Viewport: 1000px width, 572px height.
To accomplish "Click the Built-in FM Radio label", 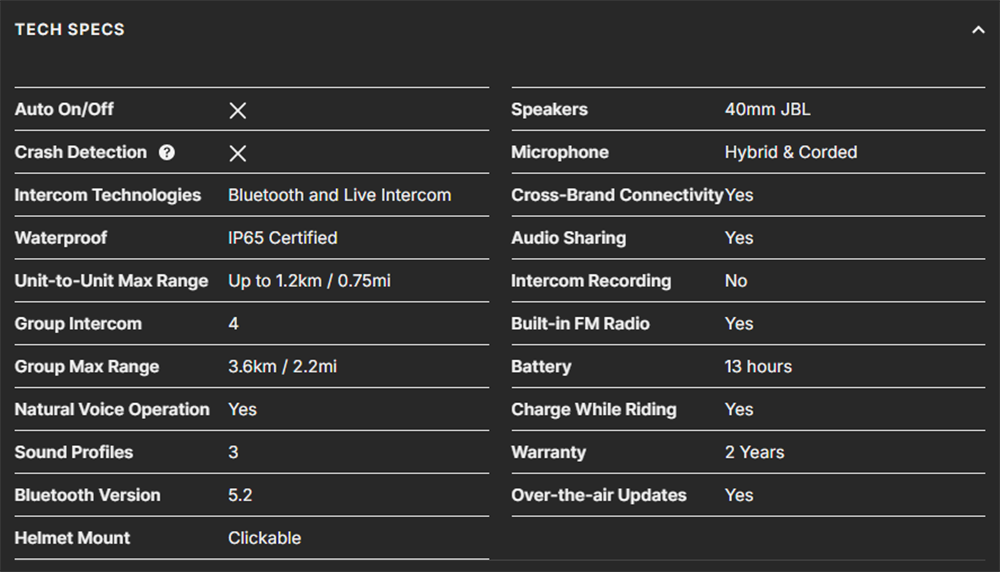I will click(580, 323).
